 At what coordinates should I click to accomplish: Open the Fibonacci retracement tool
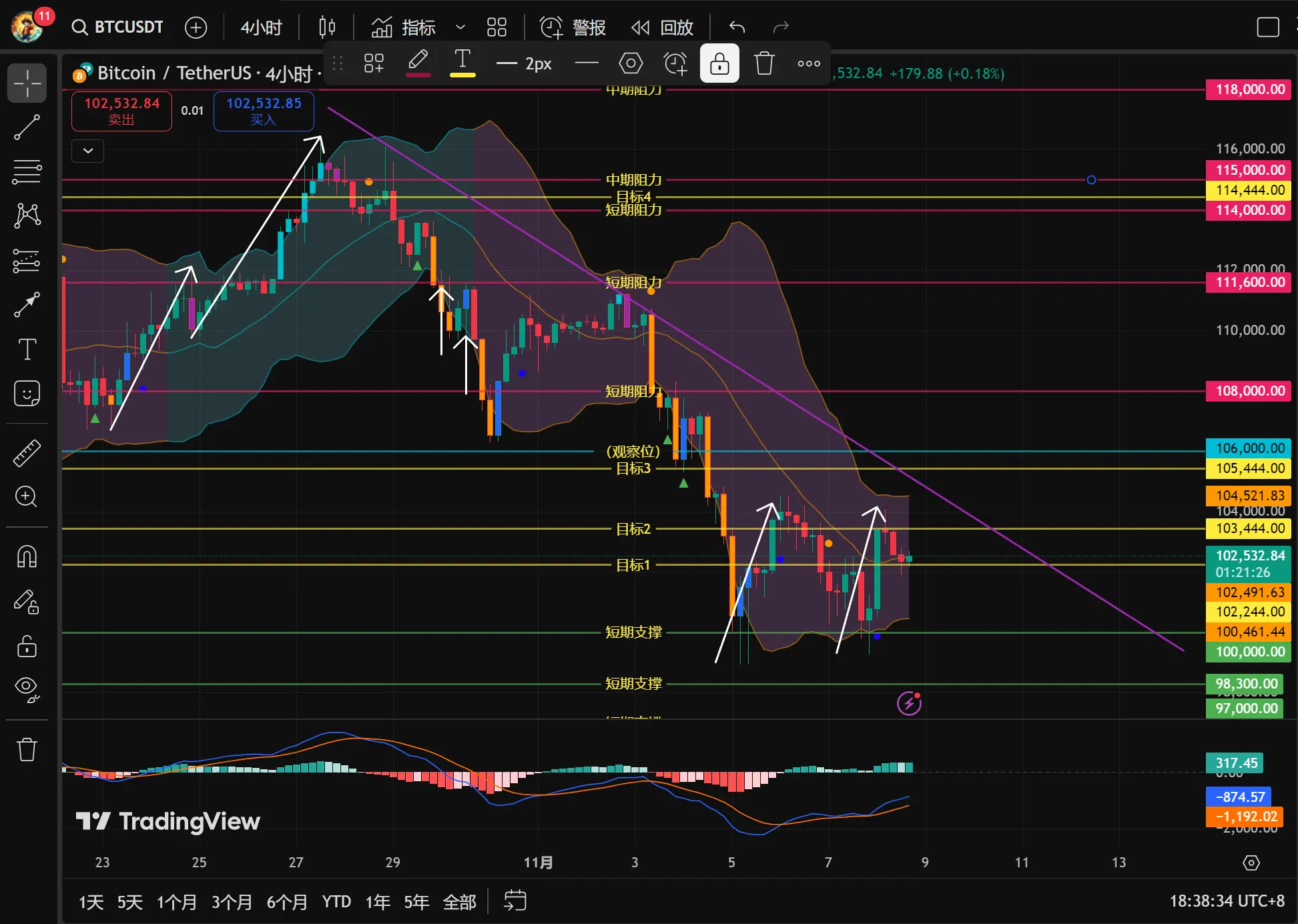[x=27, y=171]
